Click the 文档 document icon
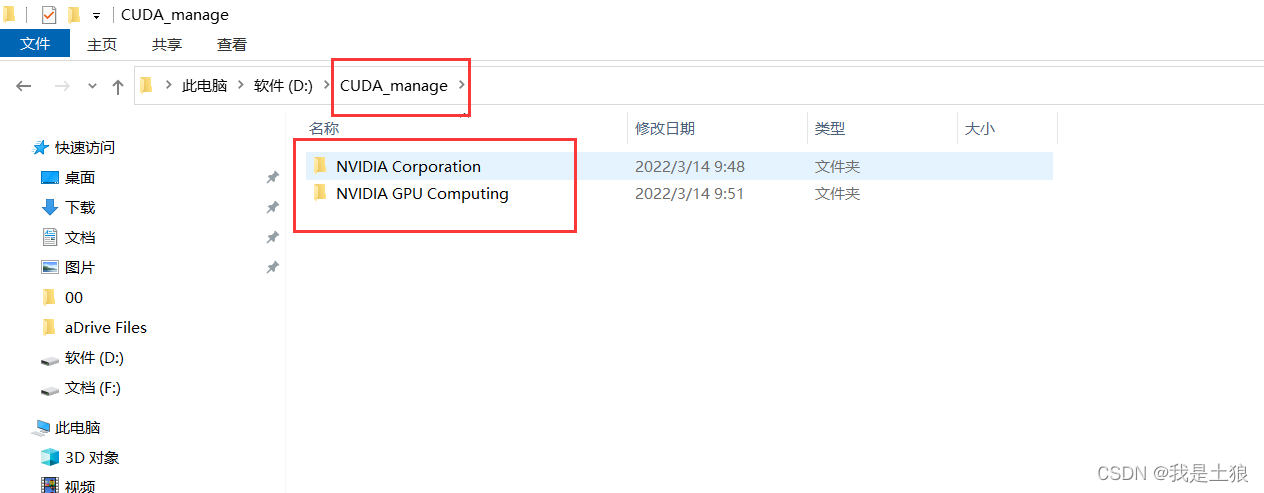This screenshot has height=493, width=1264. pos(50,237)
